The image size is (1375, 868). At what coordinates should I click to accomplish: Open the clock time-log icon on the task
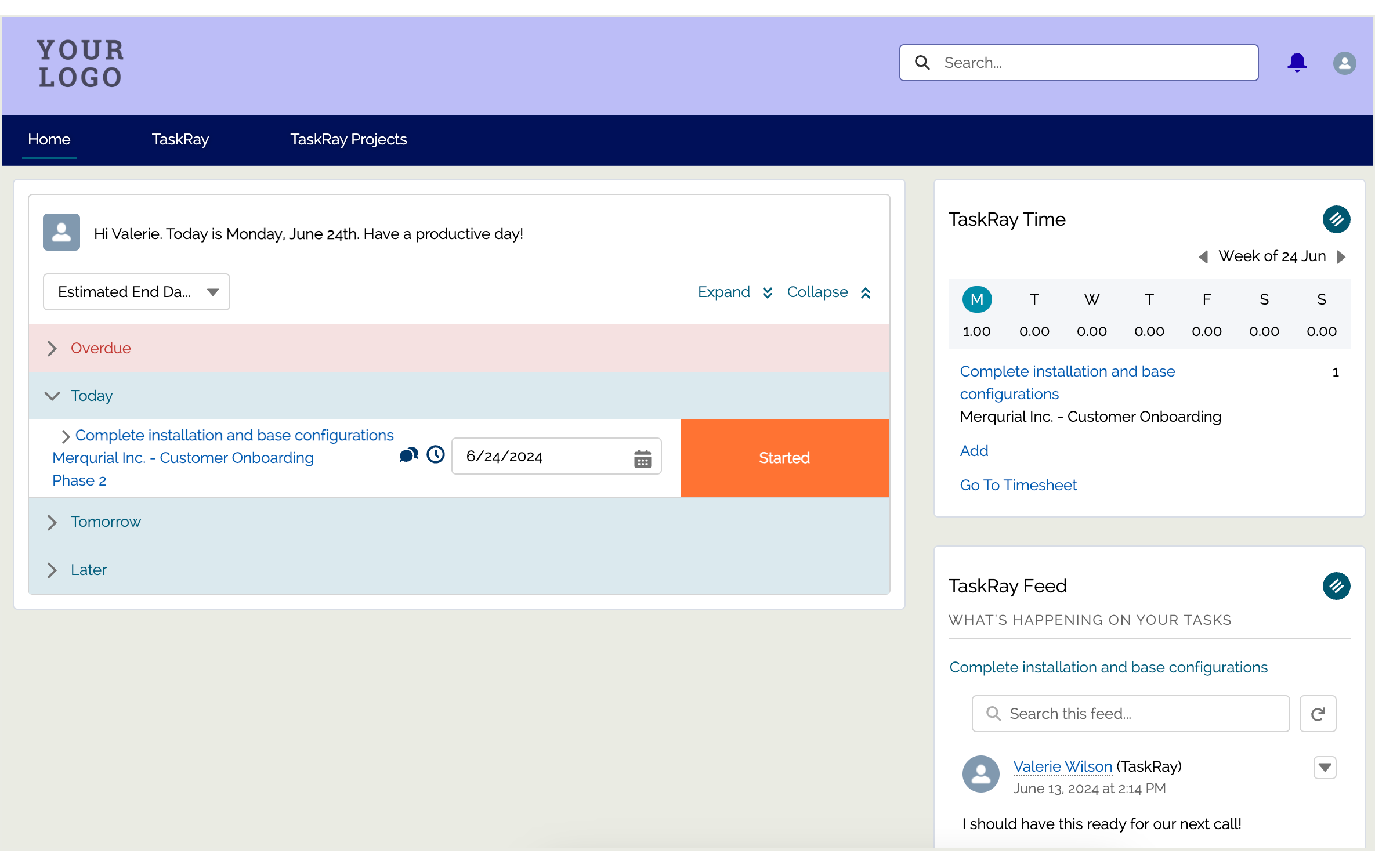point(436,454)
